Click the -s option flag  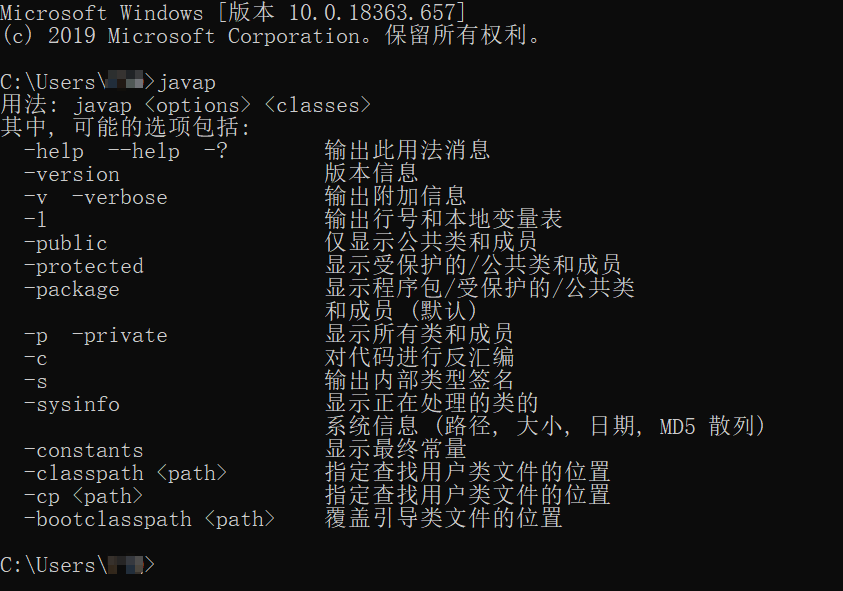point(35,381)
